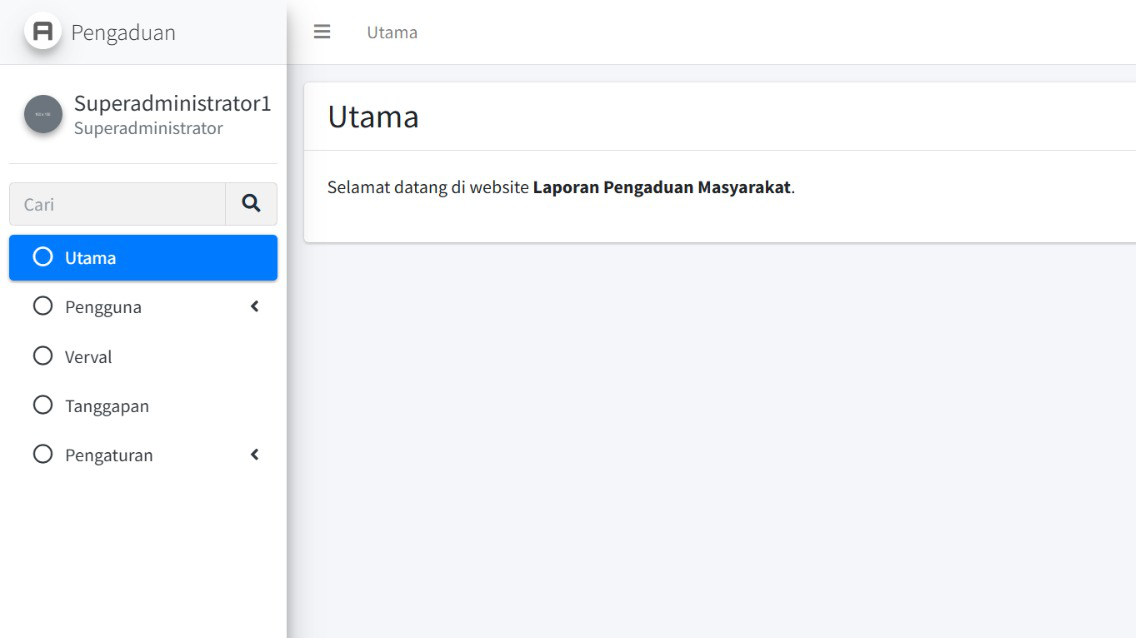The width and height of the screenshot is (1136, 638).
Task: Click the Pengaduan brand text
Action: (x=123, y=32)
